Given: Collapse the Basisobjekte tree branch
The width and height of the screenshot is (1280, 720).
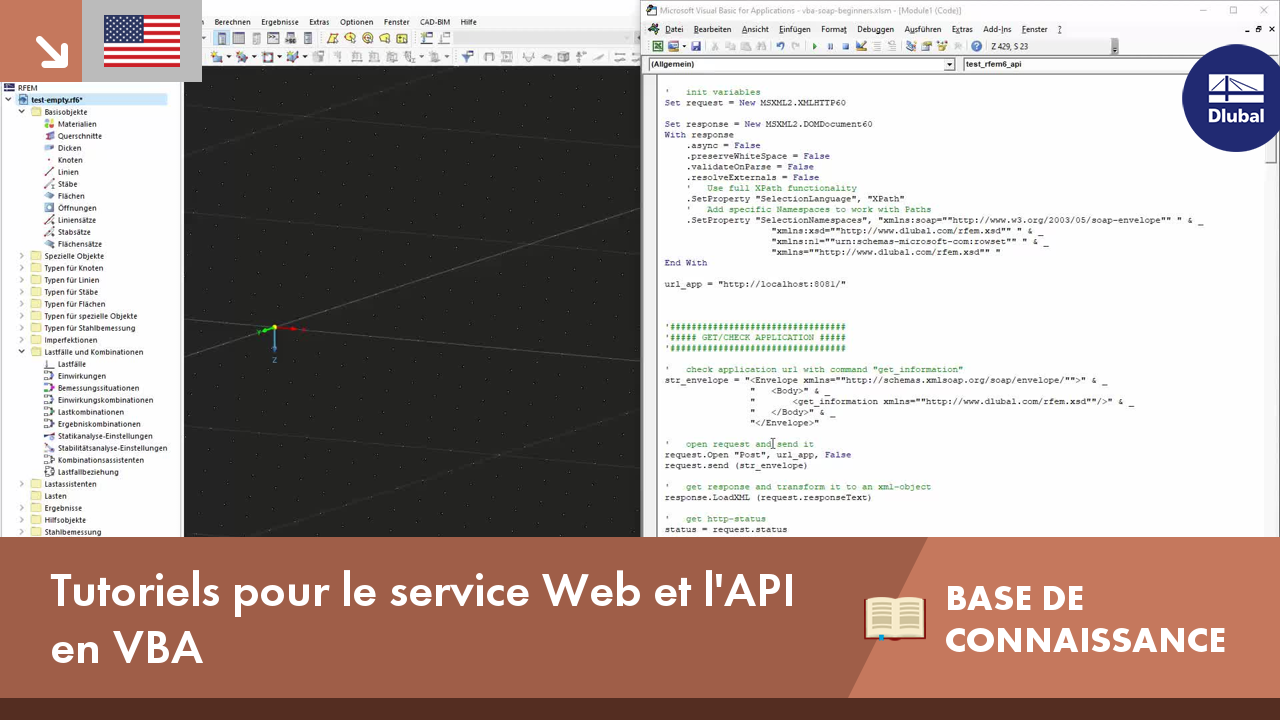Looking at the screenshot, I should pos(20,111).
